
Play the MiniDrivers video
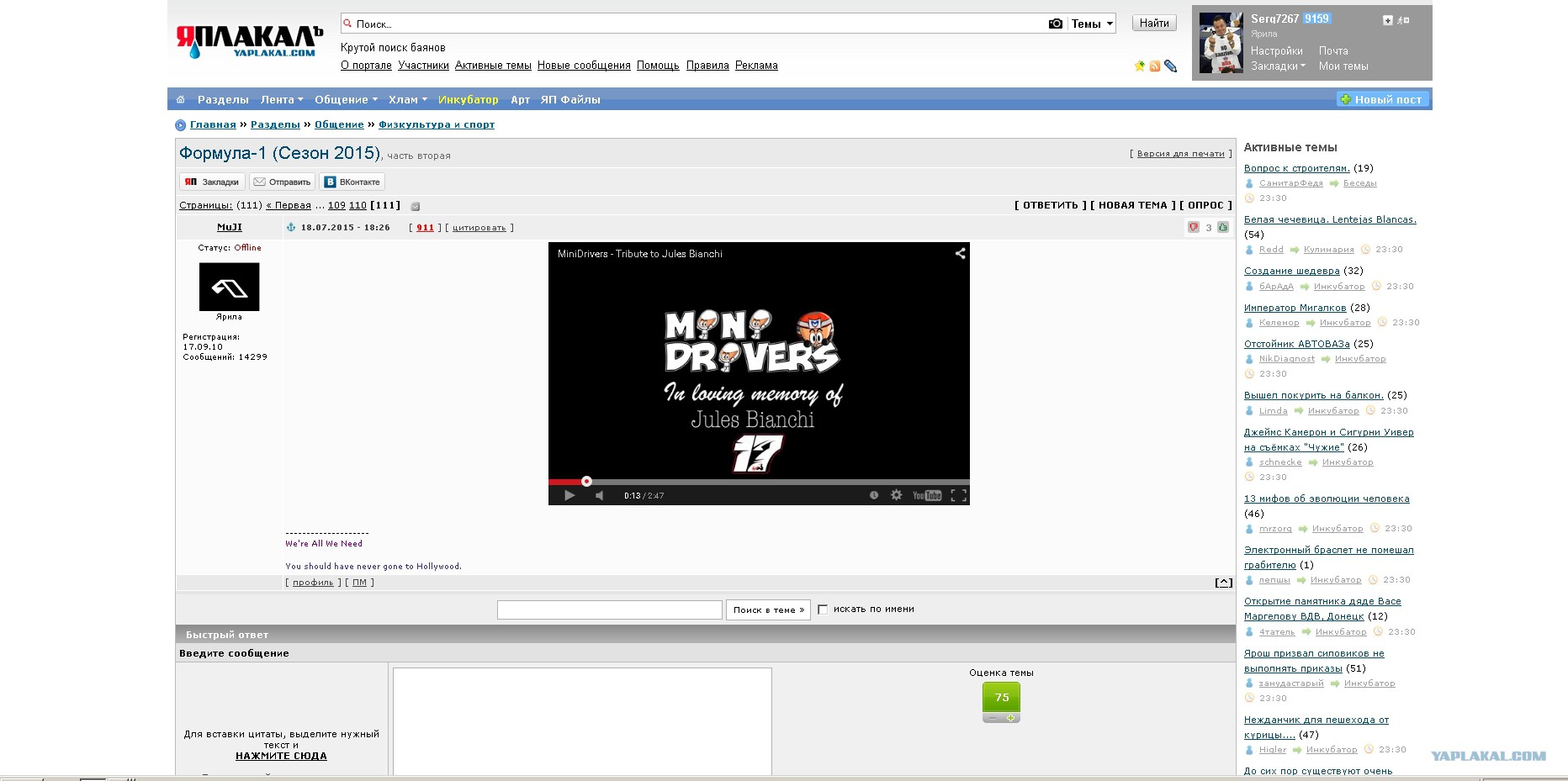point(569,495)
